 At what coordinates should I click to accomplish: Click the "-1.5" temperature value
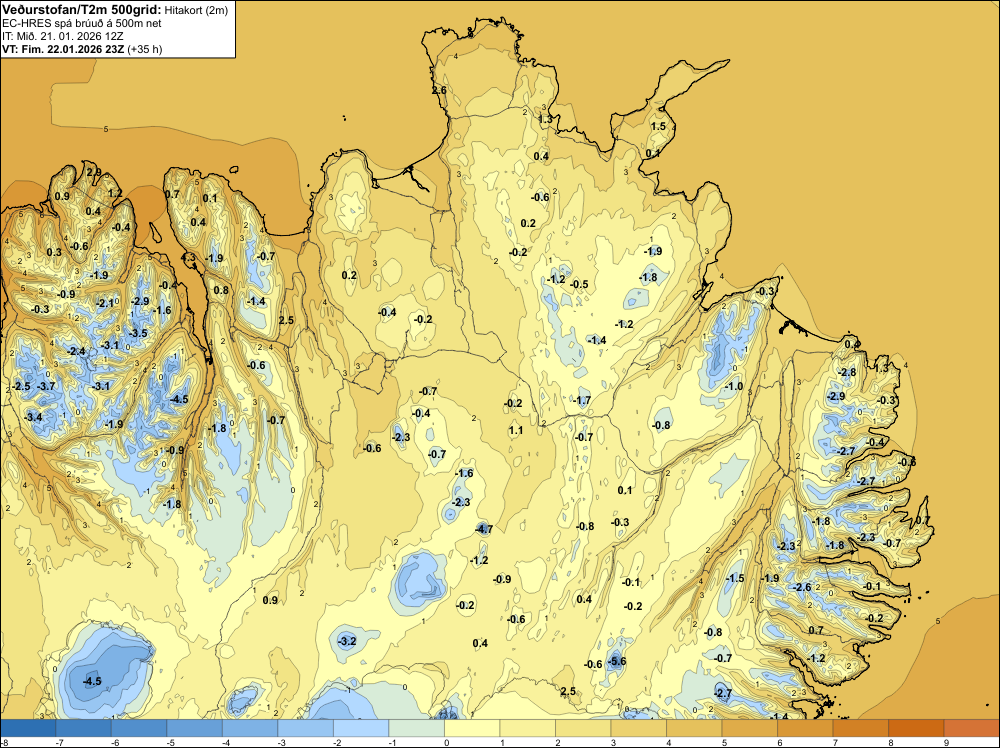point(735,578)
